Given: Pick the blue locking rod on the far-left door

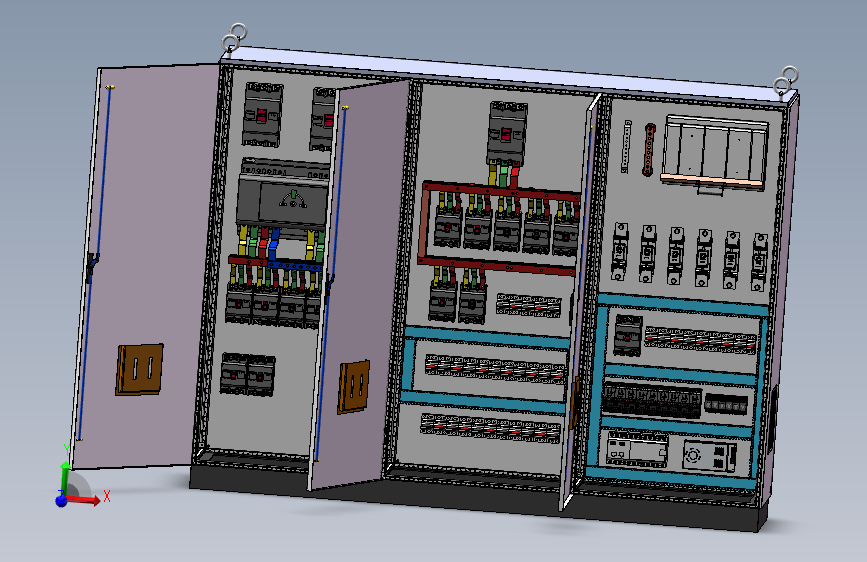Looking at the screenshot, I should point(95,263).
